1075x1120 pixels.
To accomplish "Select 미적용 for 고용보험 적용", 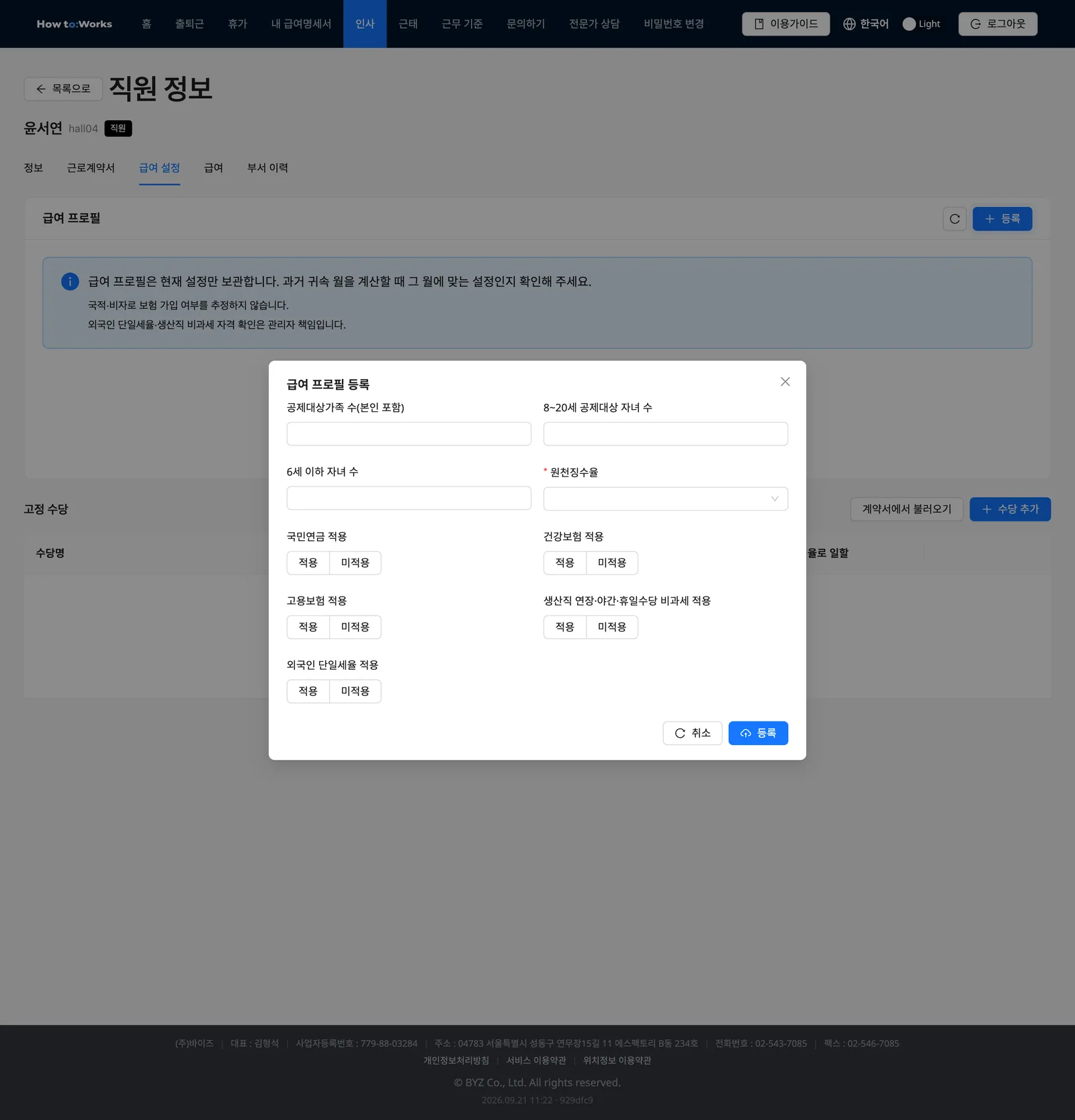I will pyautogui.click(x=355, y=627).
